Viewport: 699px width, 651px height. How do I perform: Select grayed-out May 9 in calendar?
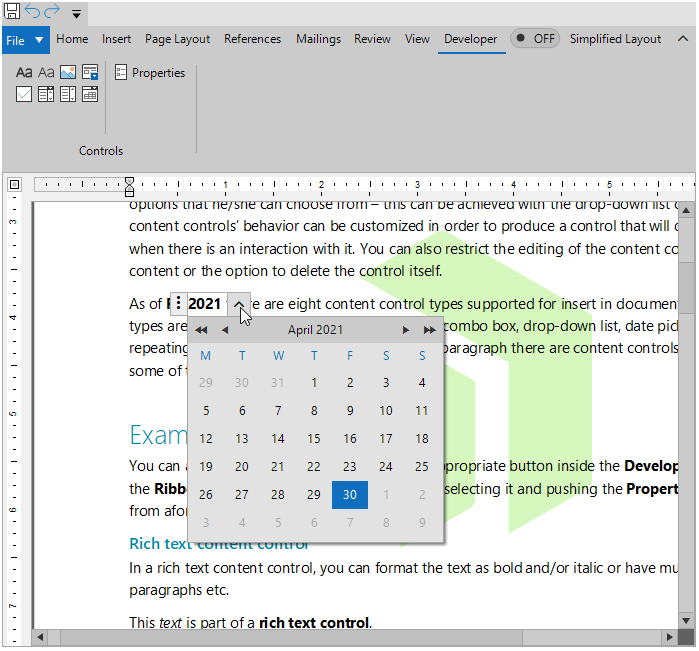[x=422, y=523]
